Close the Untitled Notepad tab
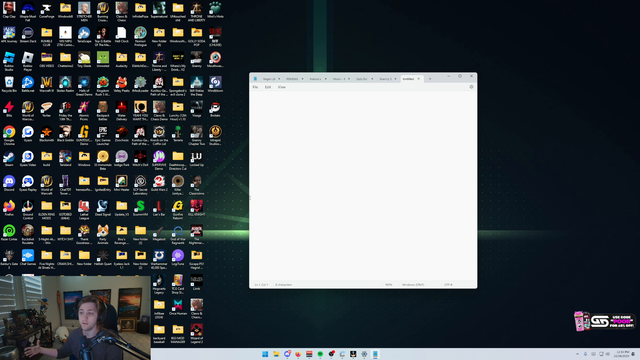This screenshot has width=640, height=360. (418, 79)
